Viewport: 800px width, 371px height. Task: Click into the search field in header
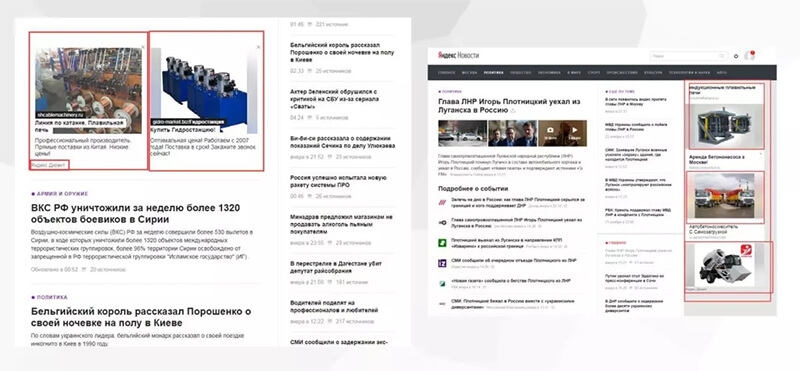(x=688, y=56)
